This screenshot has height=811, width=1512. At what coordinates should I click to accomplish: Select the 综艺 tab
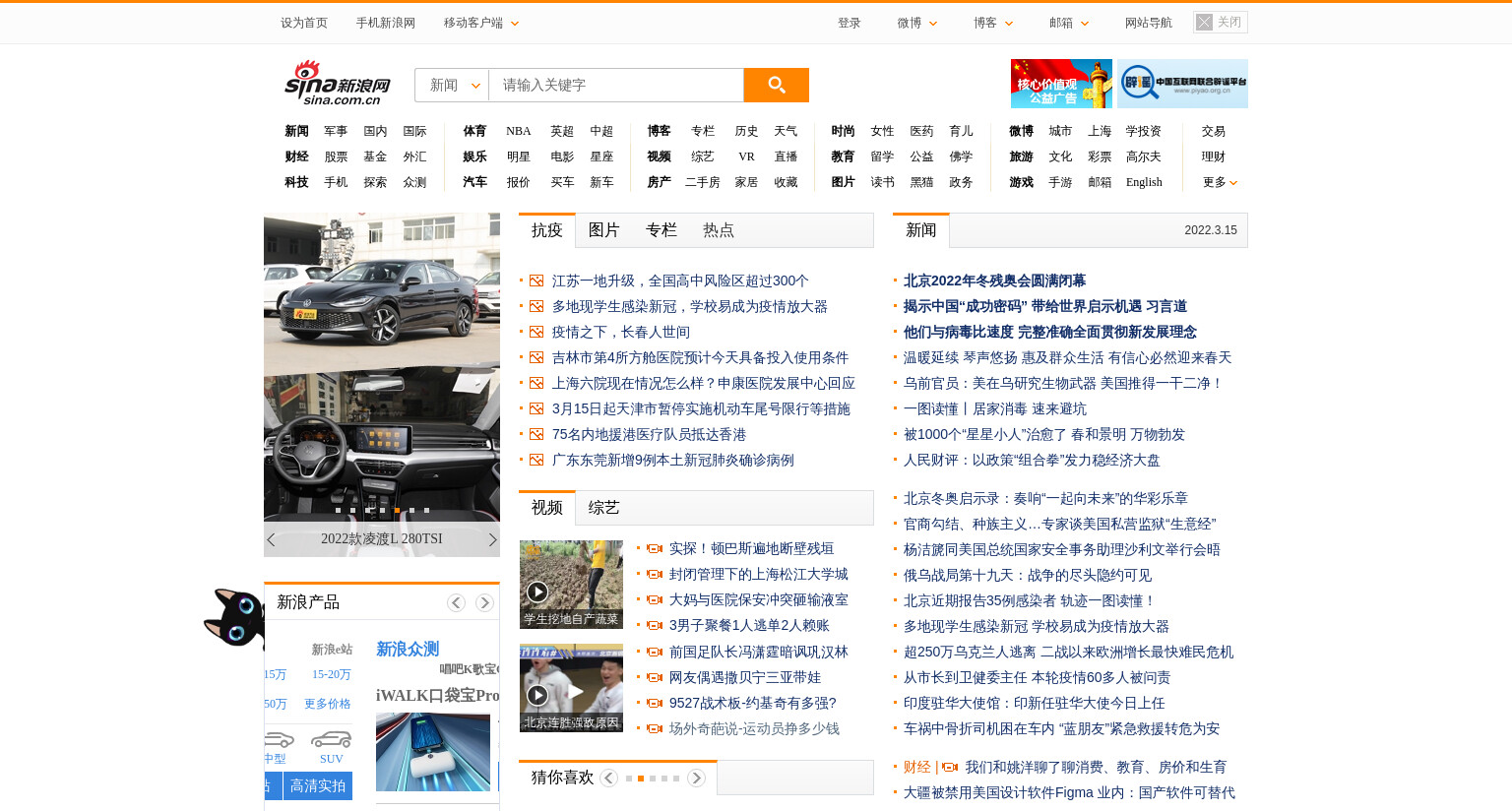[x=604, y=508]
